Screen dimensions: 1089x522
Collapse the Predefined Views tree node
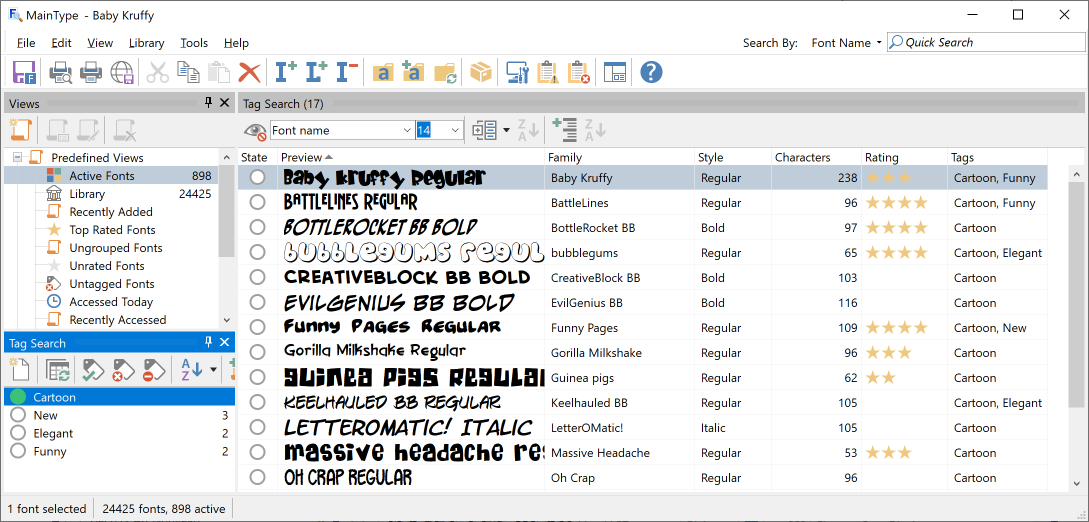pyautogui.click(x=18, y=158)
